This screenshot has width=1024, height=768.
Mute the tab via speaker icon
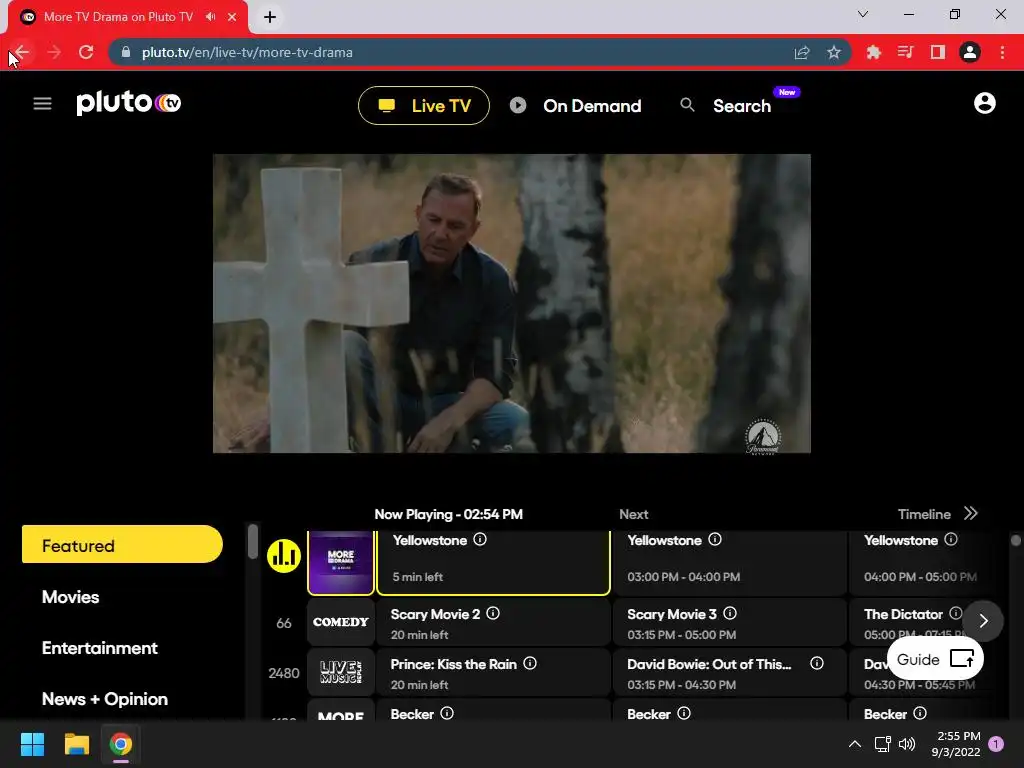point(210,17)
